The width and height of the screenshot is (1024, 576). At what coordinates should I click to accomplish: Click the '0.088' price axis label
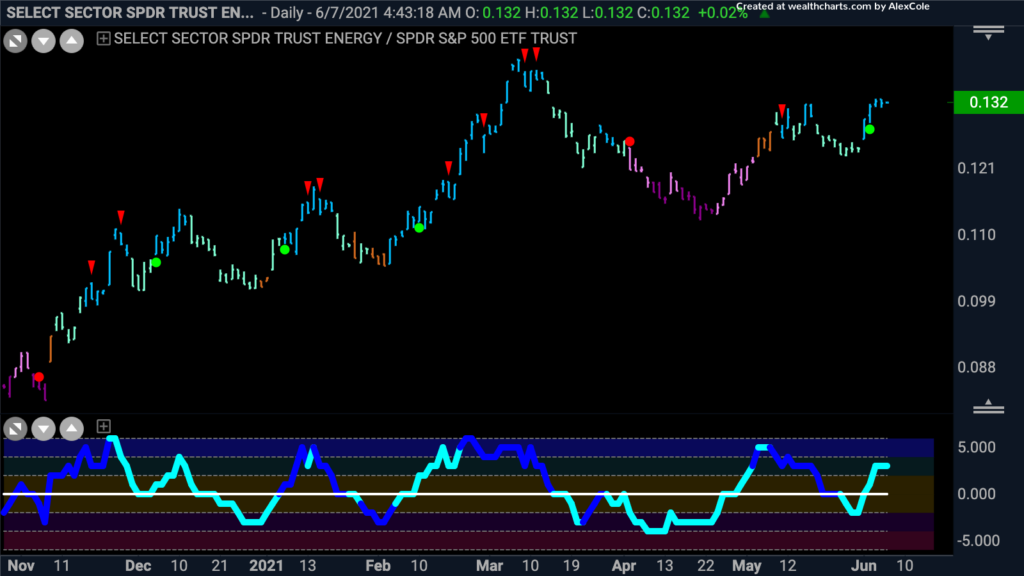point(976,367)
